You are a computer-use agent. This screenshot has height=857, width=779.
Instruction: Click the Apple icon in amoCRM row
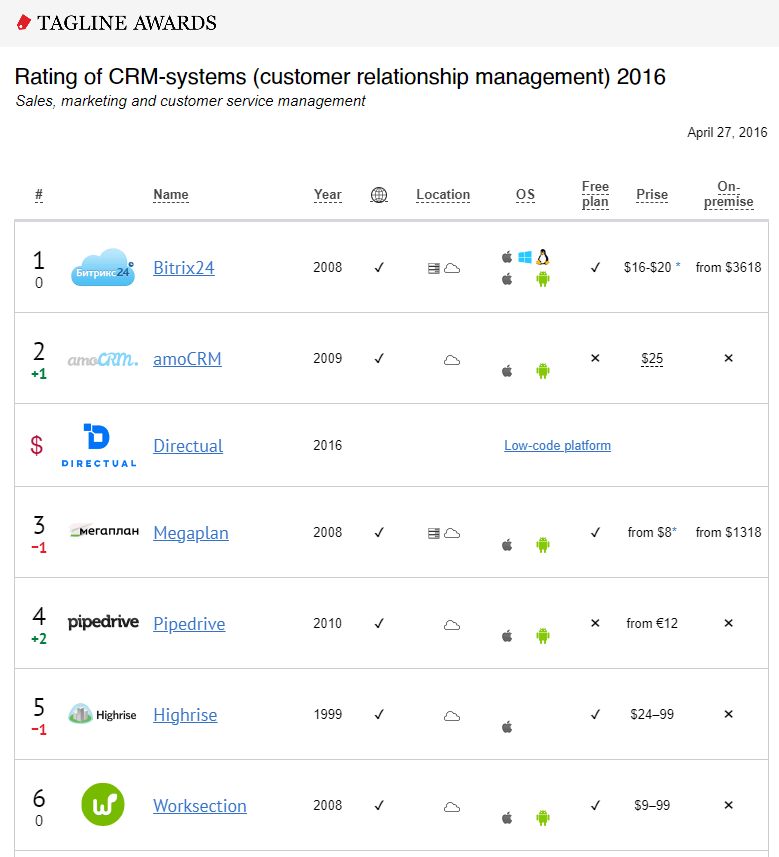[x=507, y=371]
